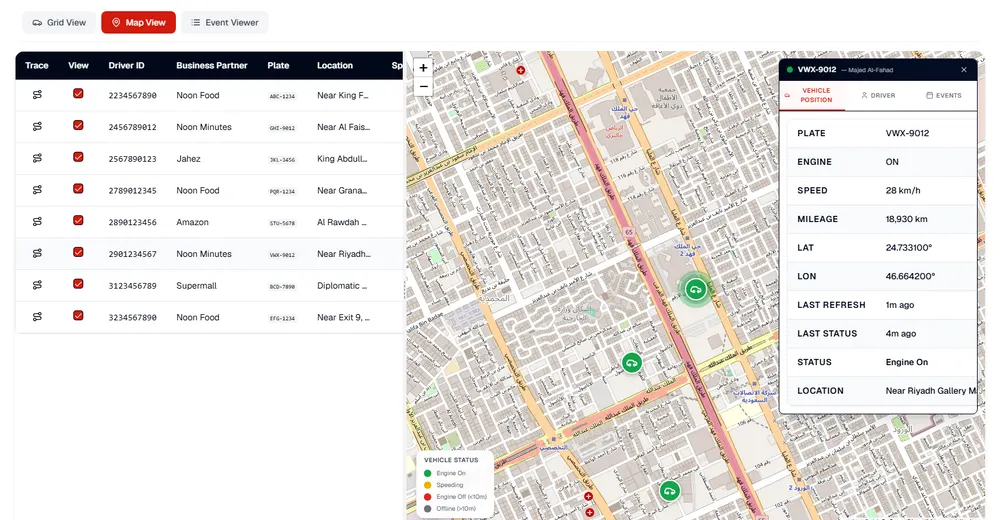Switch to the Driver tab in popup
The image size is (1000, 520).
(878, 95)
